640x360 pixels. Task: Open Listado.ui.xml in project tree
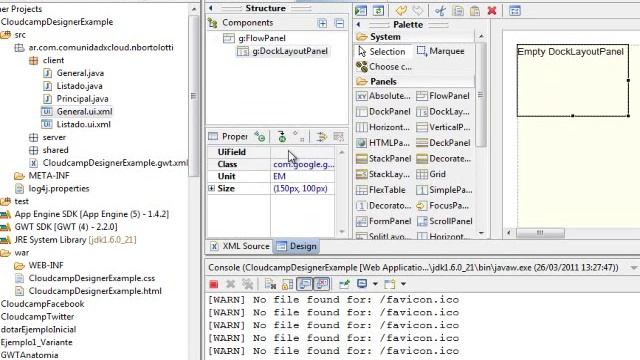[76, 124]
